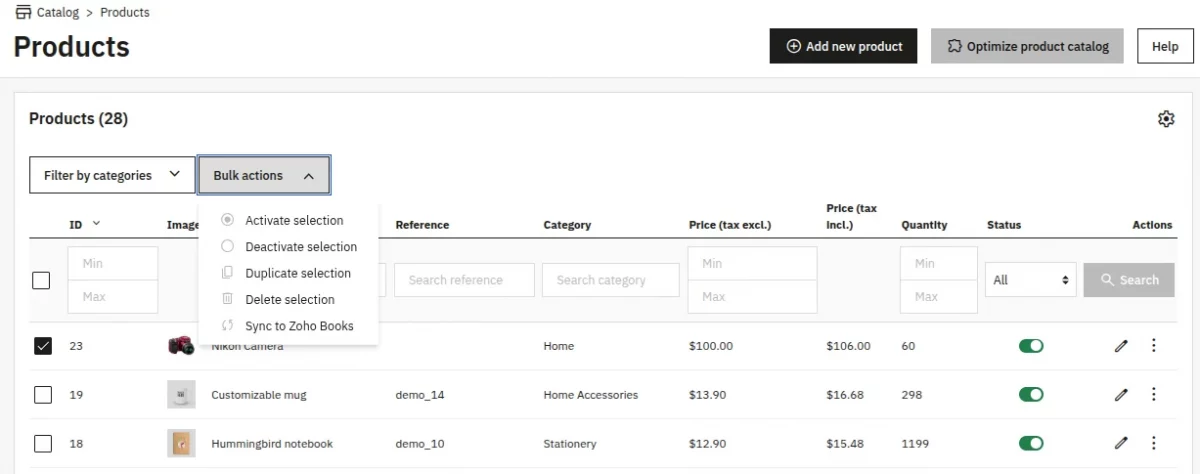
Task: Click the quantity value 1199
Action: 915,443
